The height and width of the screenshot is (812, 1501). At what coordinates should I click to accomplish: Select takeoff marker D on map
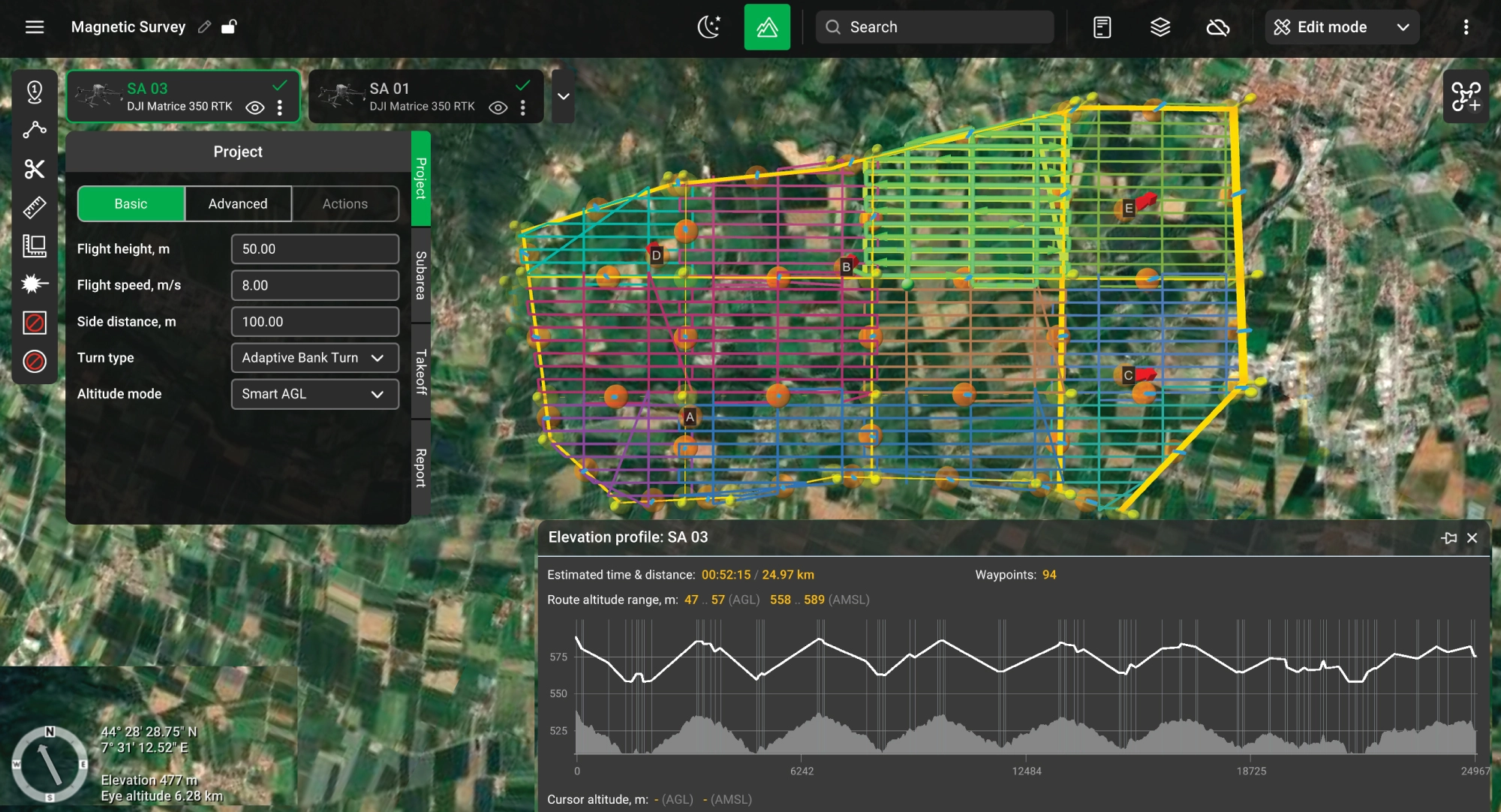[x=656, y=255]
